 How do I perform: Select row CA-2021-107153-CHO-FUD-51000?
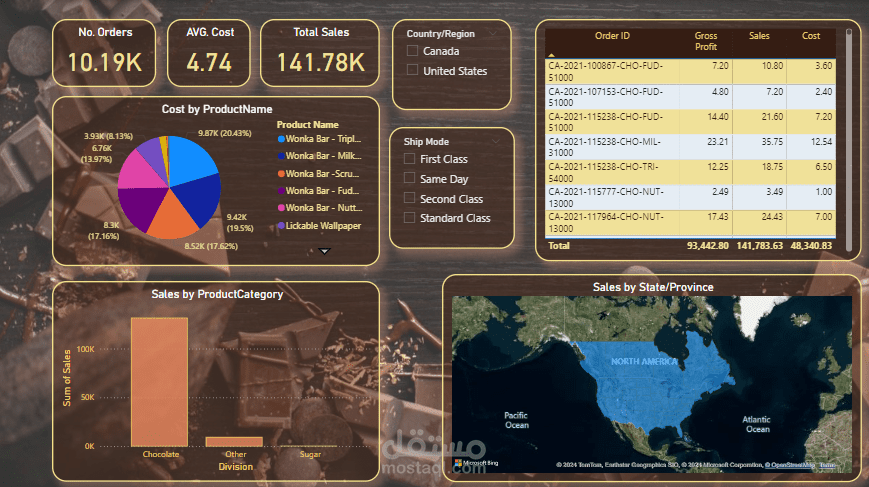(x=690, y=97)
